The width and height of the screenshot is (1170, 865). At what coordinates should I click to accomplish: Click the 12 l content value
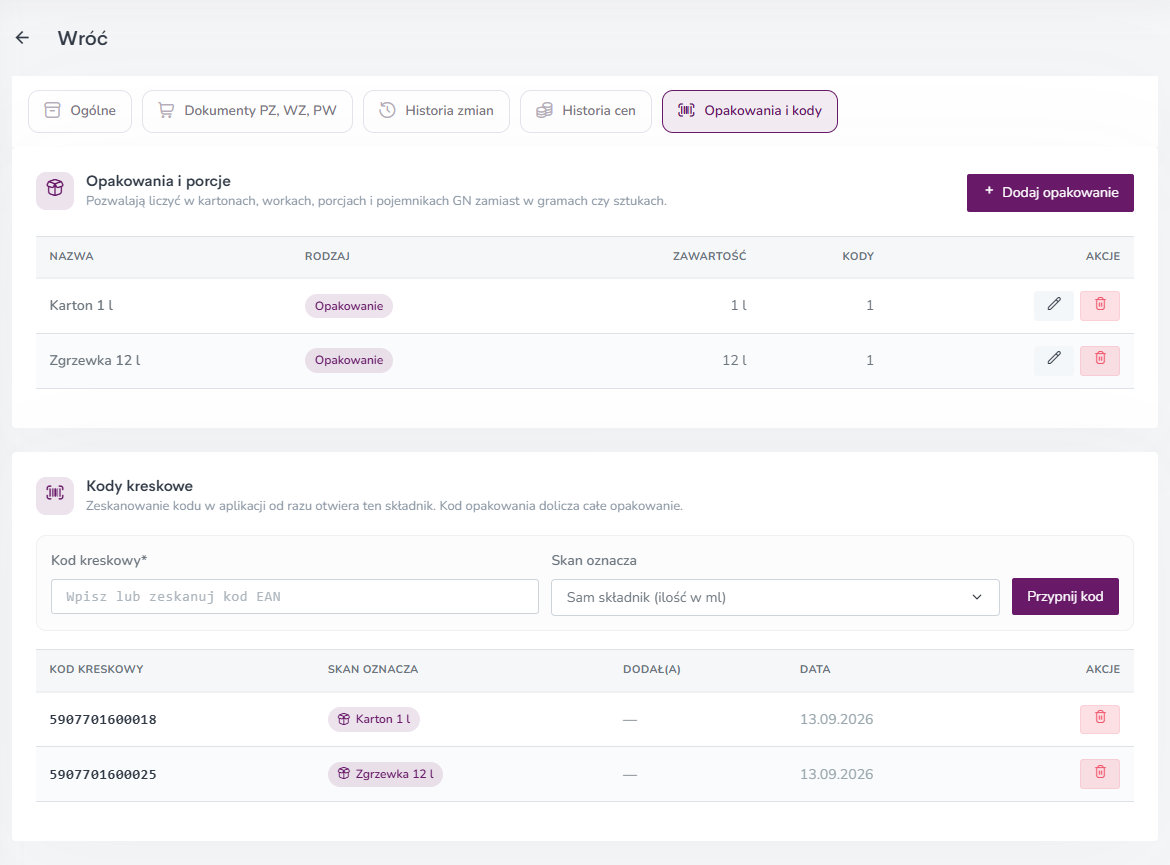tap(734, 360)
